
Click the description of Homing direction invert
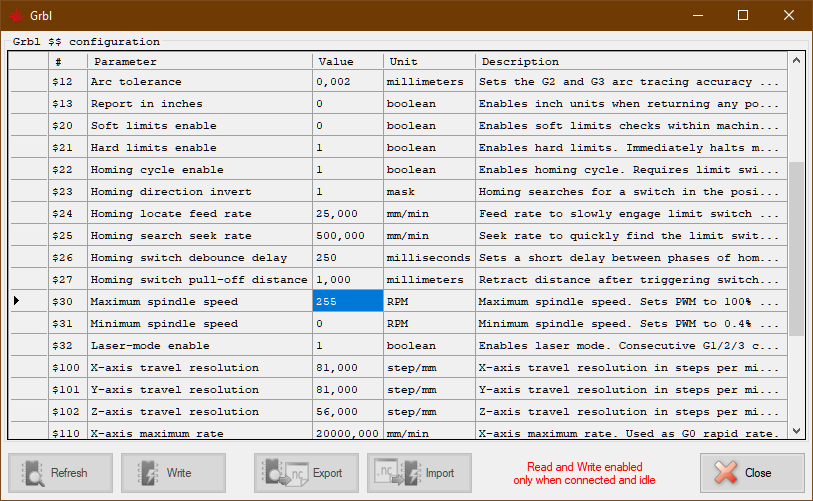(x=631, y=191)
